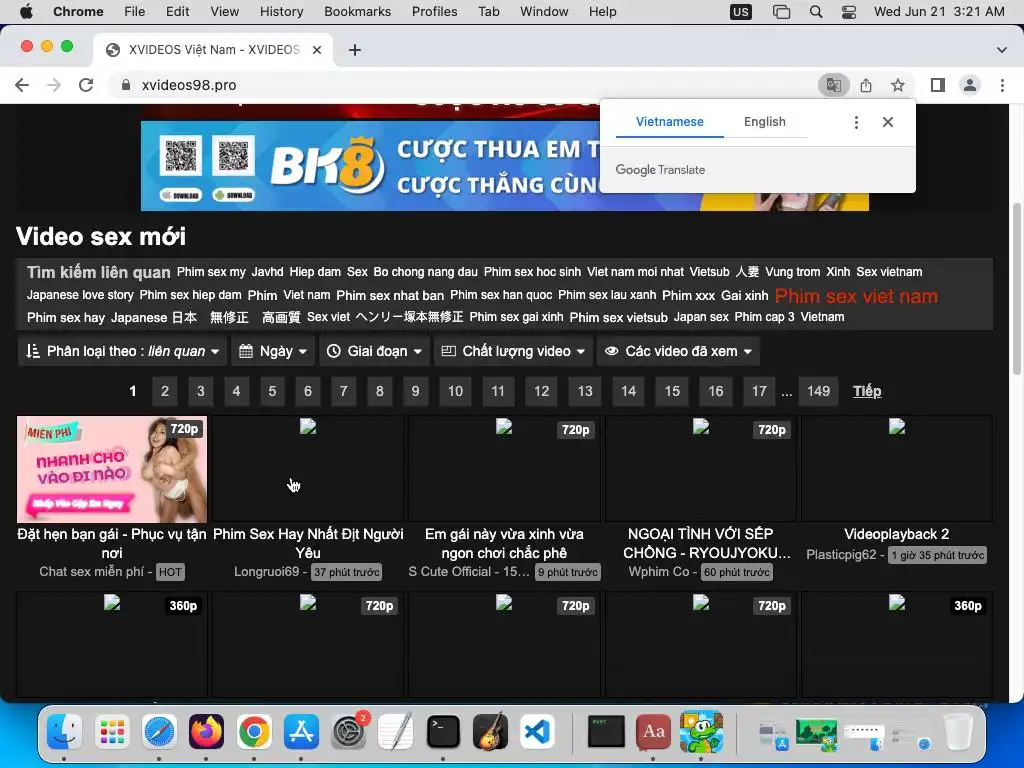
Task: Go back with the browser back arrow
Action: pyautogui.click(x=22, y=85)
